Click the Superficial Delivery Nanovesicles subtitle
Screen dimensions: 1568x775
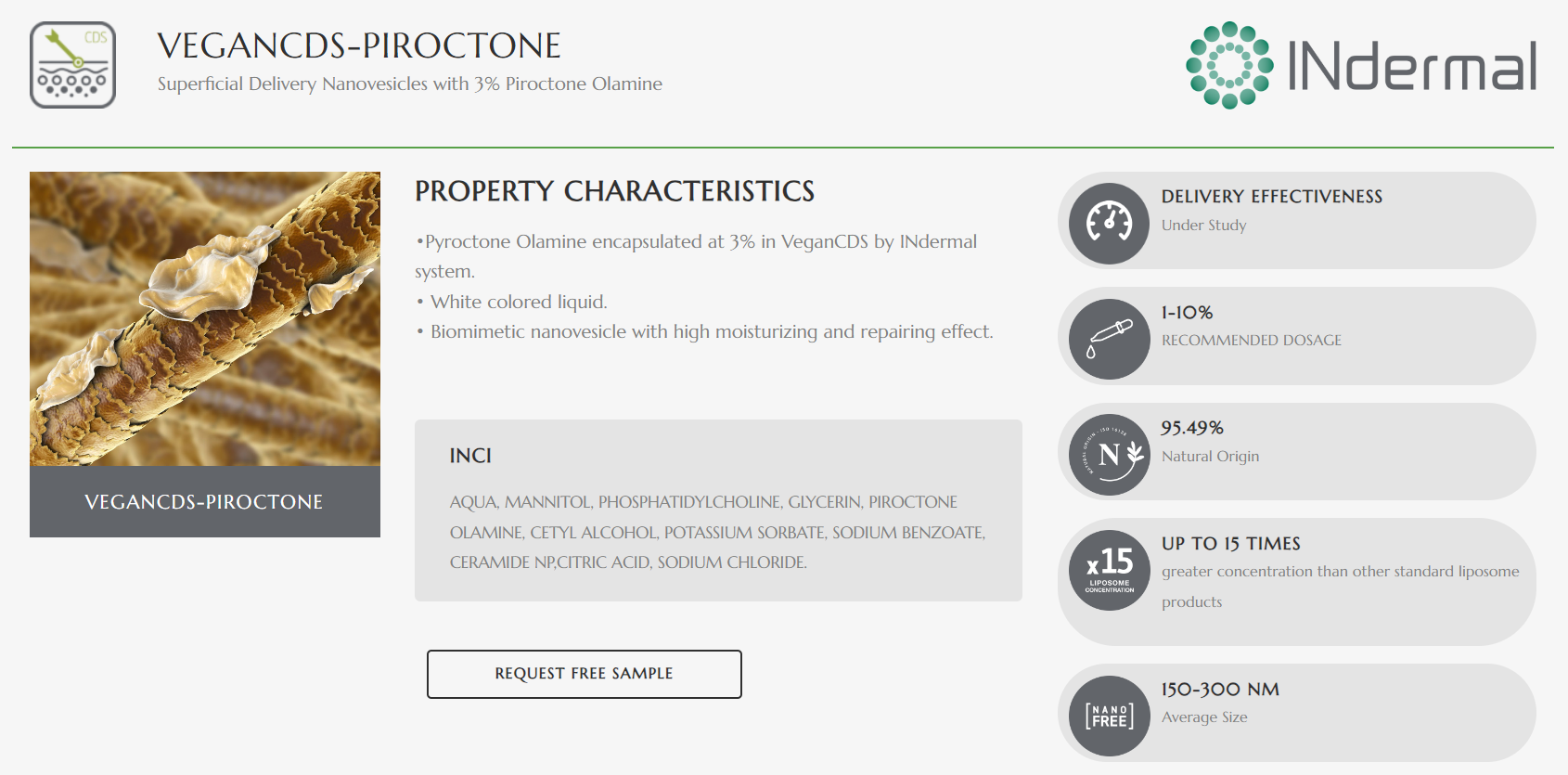point(409,84)
